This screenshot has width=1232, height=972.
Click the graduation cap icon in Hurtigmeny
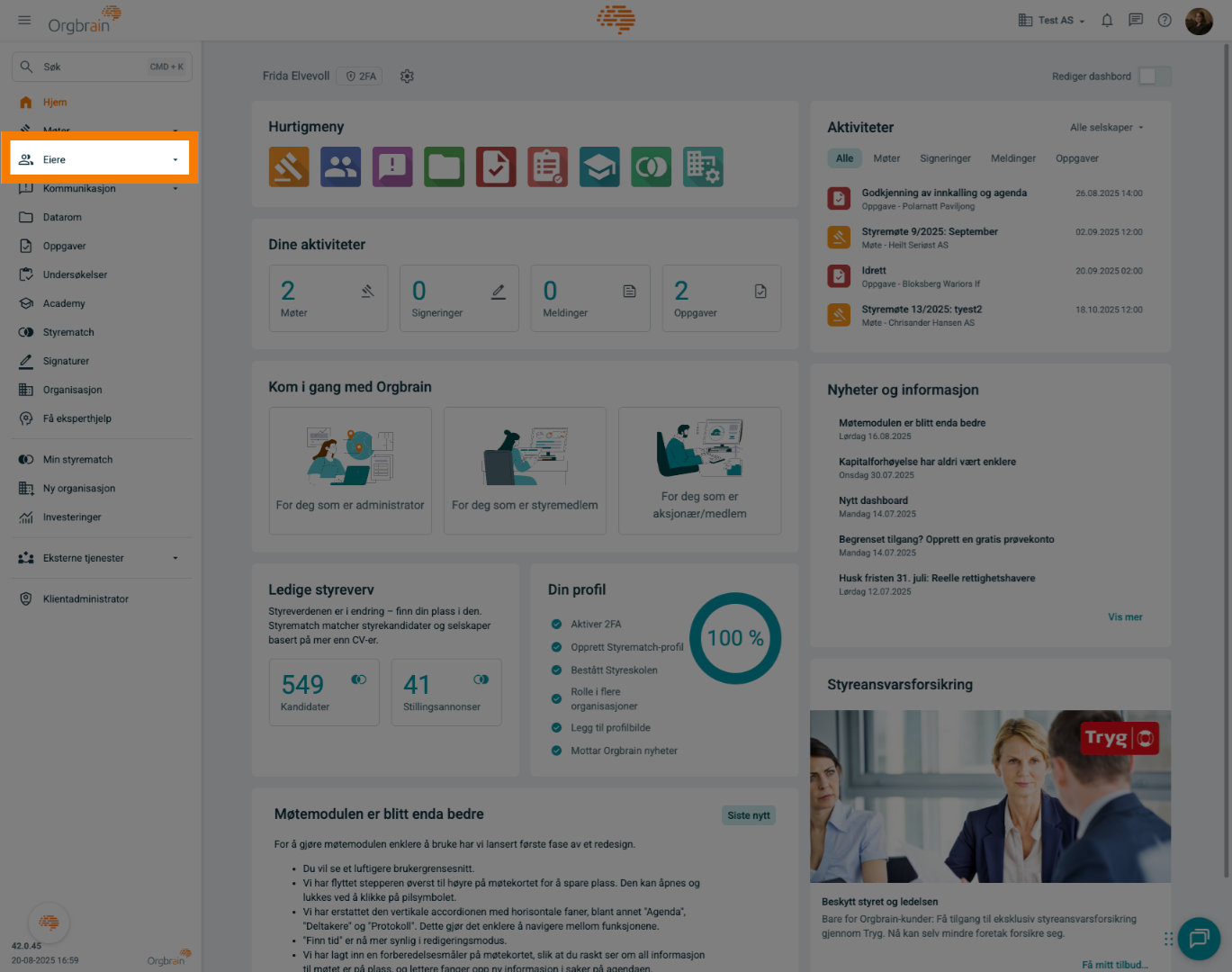coord(599,166)
